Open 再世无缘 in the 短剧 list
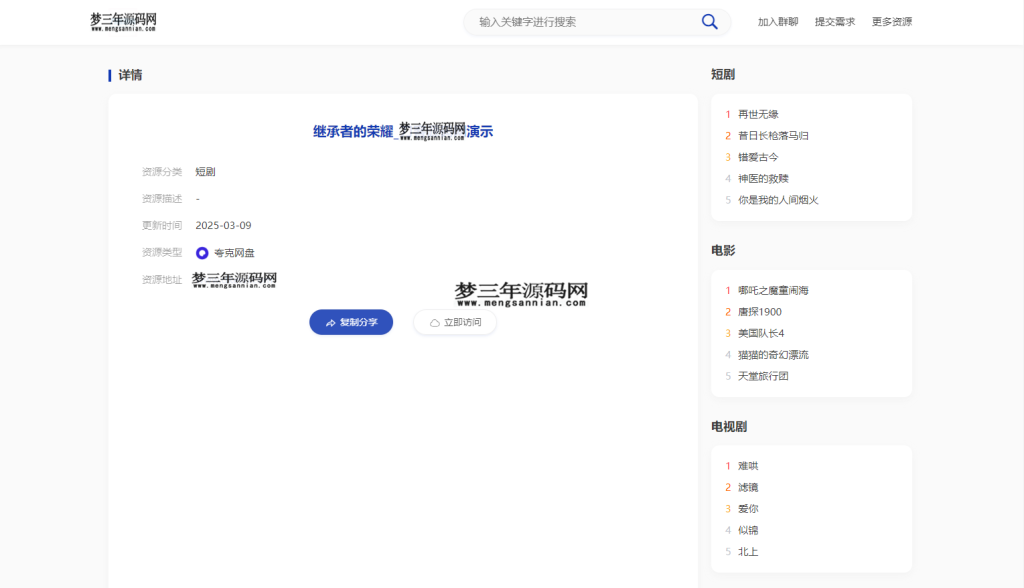 pyautogui.click(x=757, y=113)
